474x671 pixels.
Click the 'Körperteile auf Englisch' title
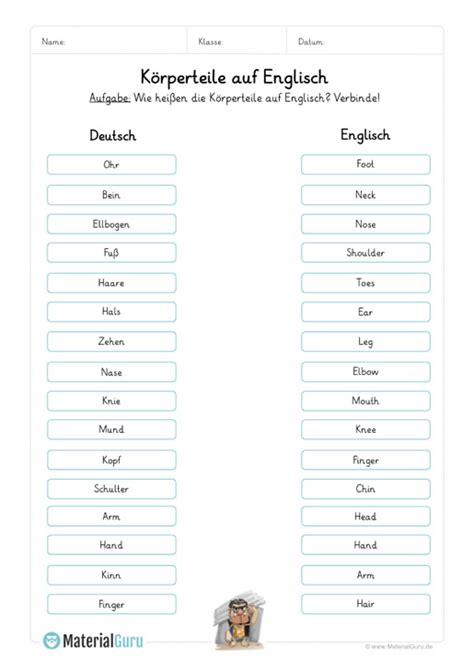tap(234, 77)
